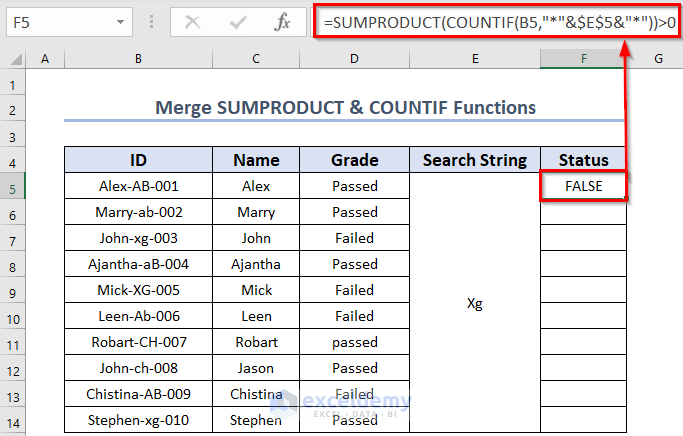Click the Enter checkmark formula icon
Screen dimensions: 683x436
(238, 21)
